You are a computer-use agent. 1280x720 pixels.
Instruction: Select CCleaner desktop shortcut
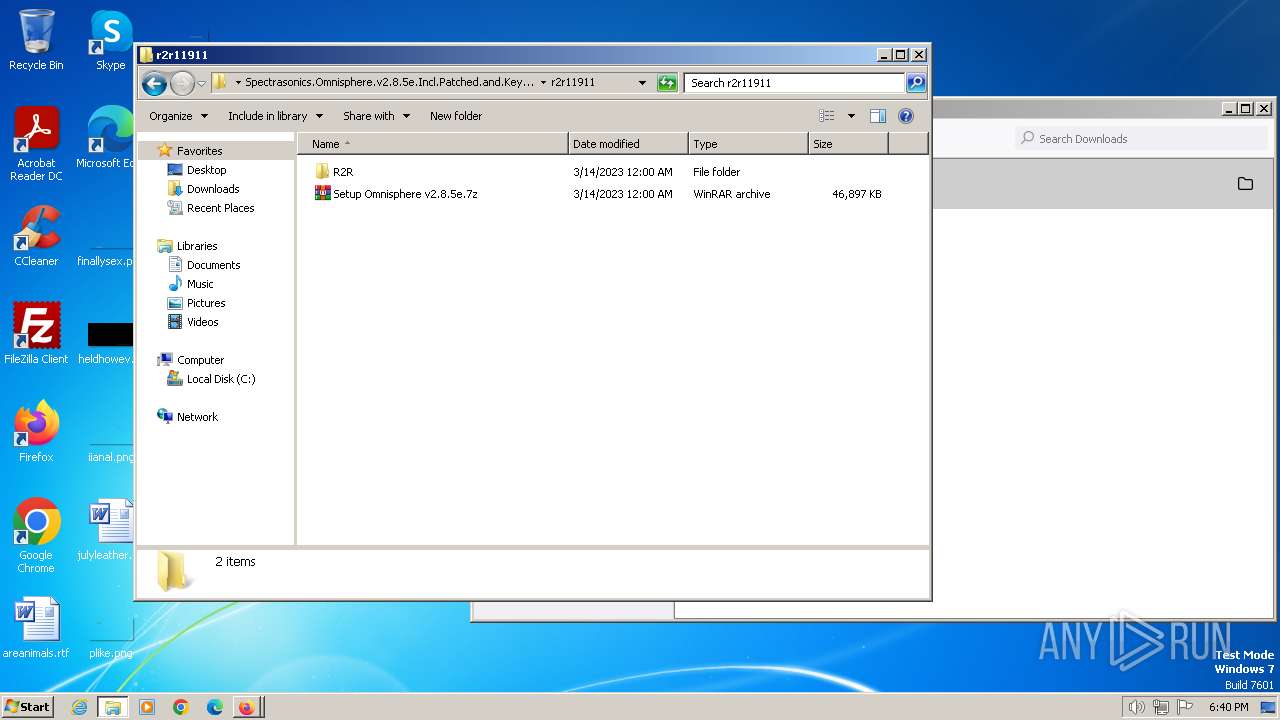tap(36, 236)
